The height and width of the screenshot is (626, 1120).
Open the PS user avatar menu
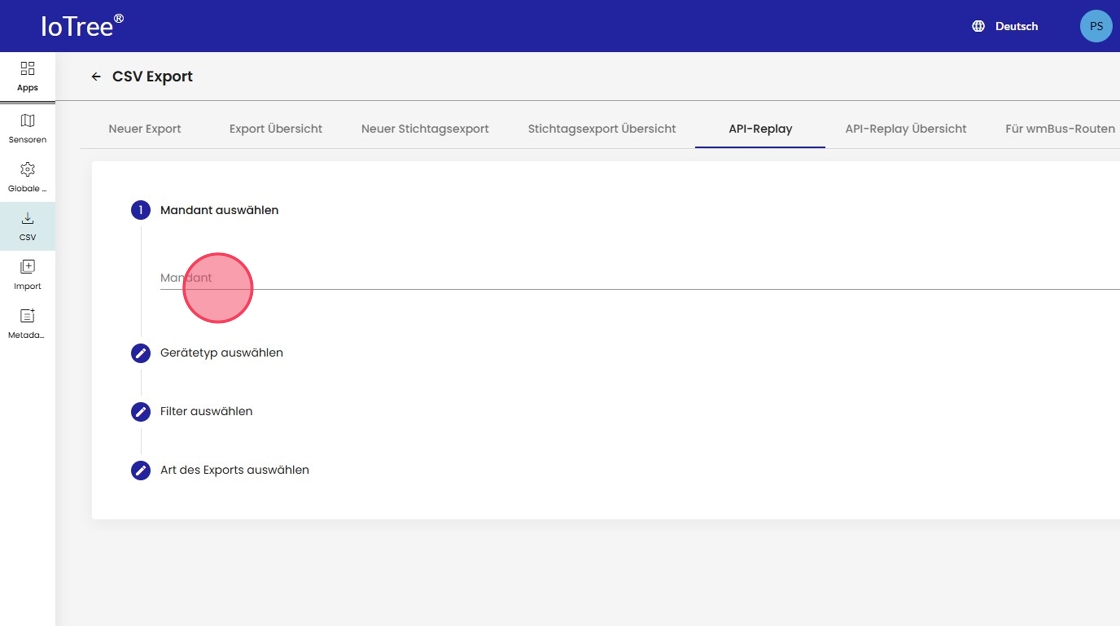point(1096,26)
